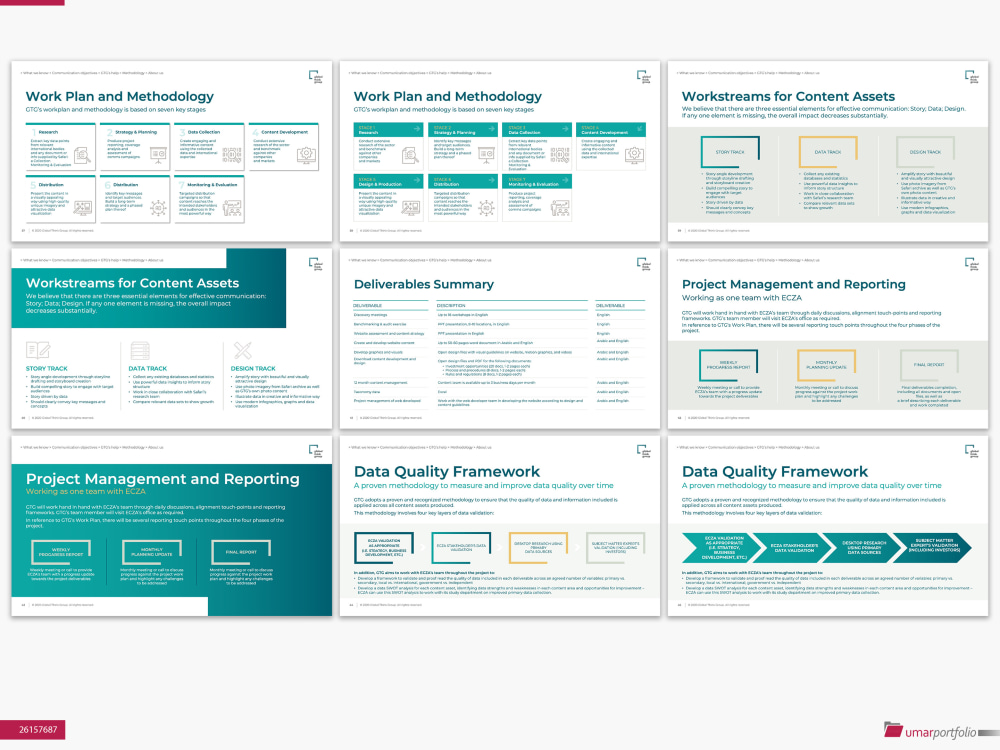
Task: Select the About us navigation item
Action: pos(155,73)
